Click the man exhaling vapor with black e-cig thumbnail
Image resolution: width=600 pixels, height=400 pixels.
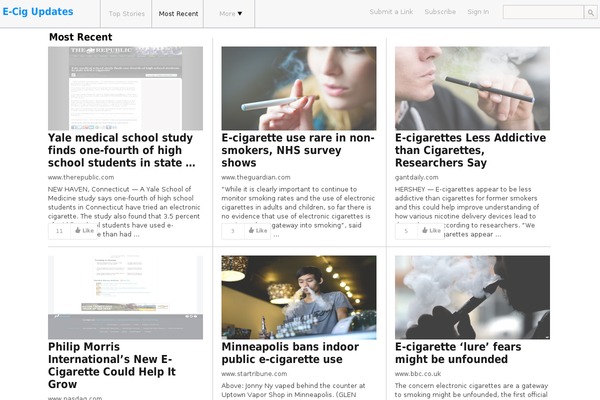pyautogui.click(x=472, y=88)
